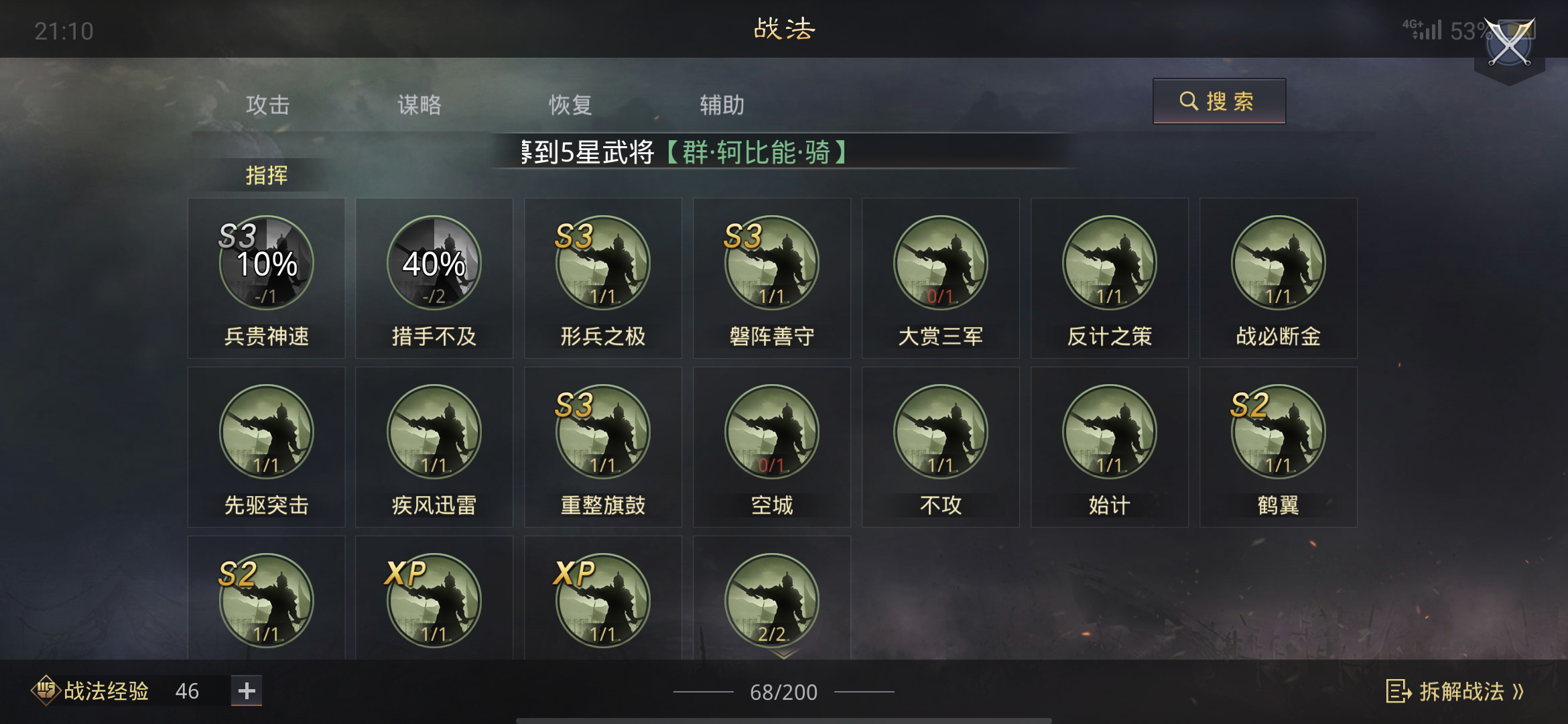The width and height of the screenshot is (1568, 724).
Task: Open 拆解战法 at bottom right
Action: (x=1455, y=691)
